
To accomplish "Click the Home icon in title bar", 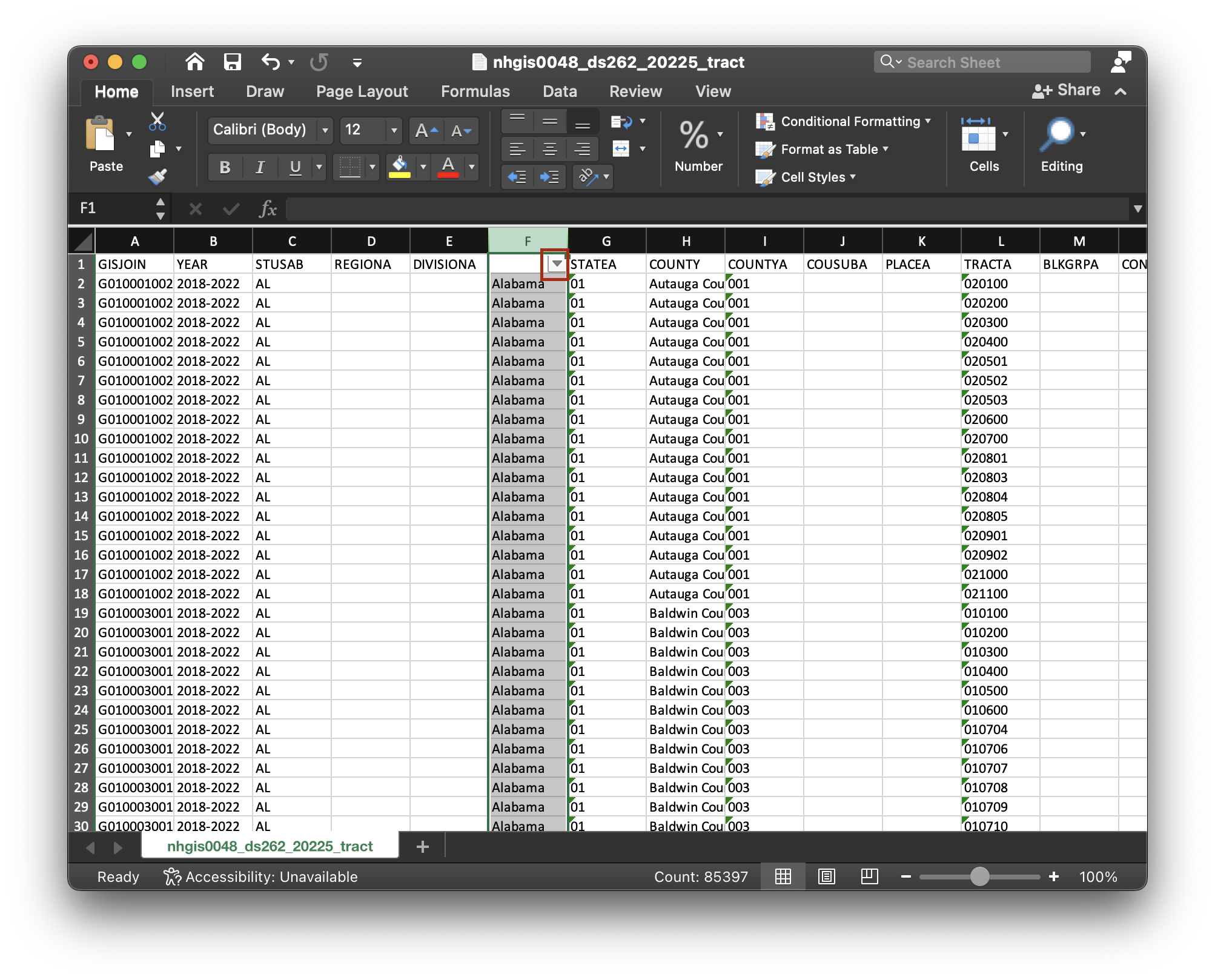I will (x=194, y=62).
